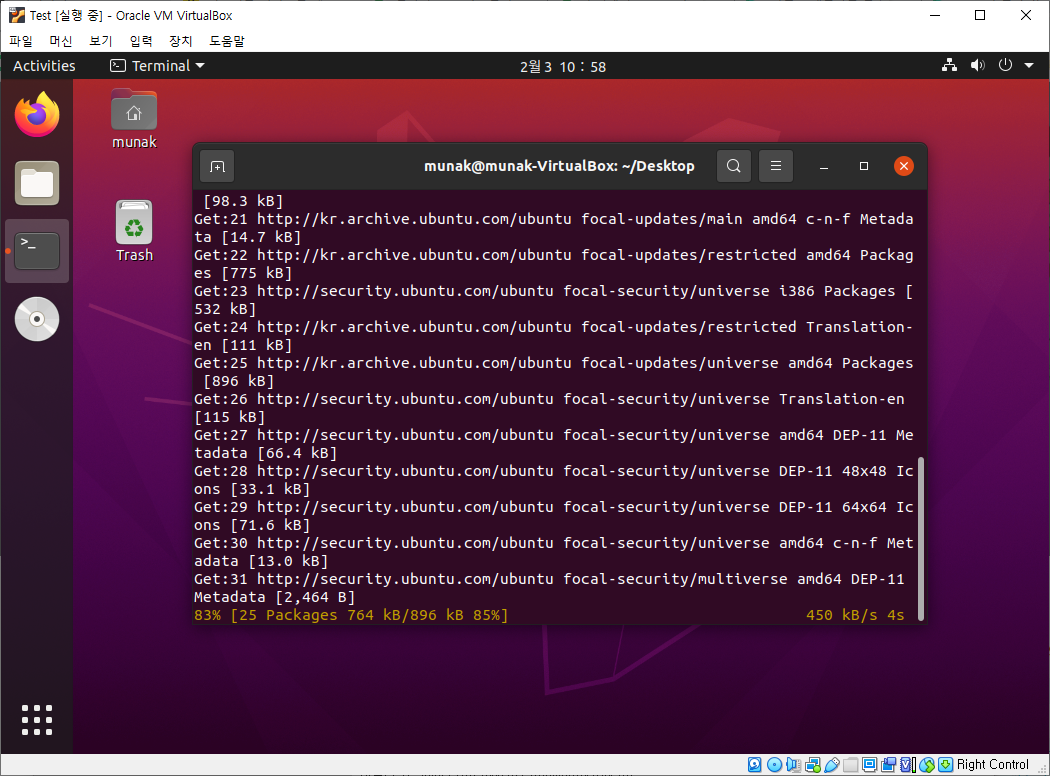Click the VirtualBox window title bar icon
The height and width of the screenshot is (776, 1050).
(17, 15)
